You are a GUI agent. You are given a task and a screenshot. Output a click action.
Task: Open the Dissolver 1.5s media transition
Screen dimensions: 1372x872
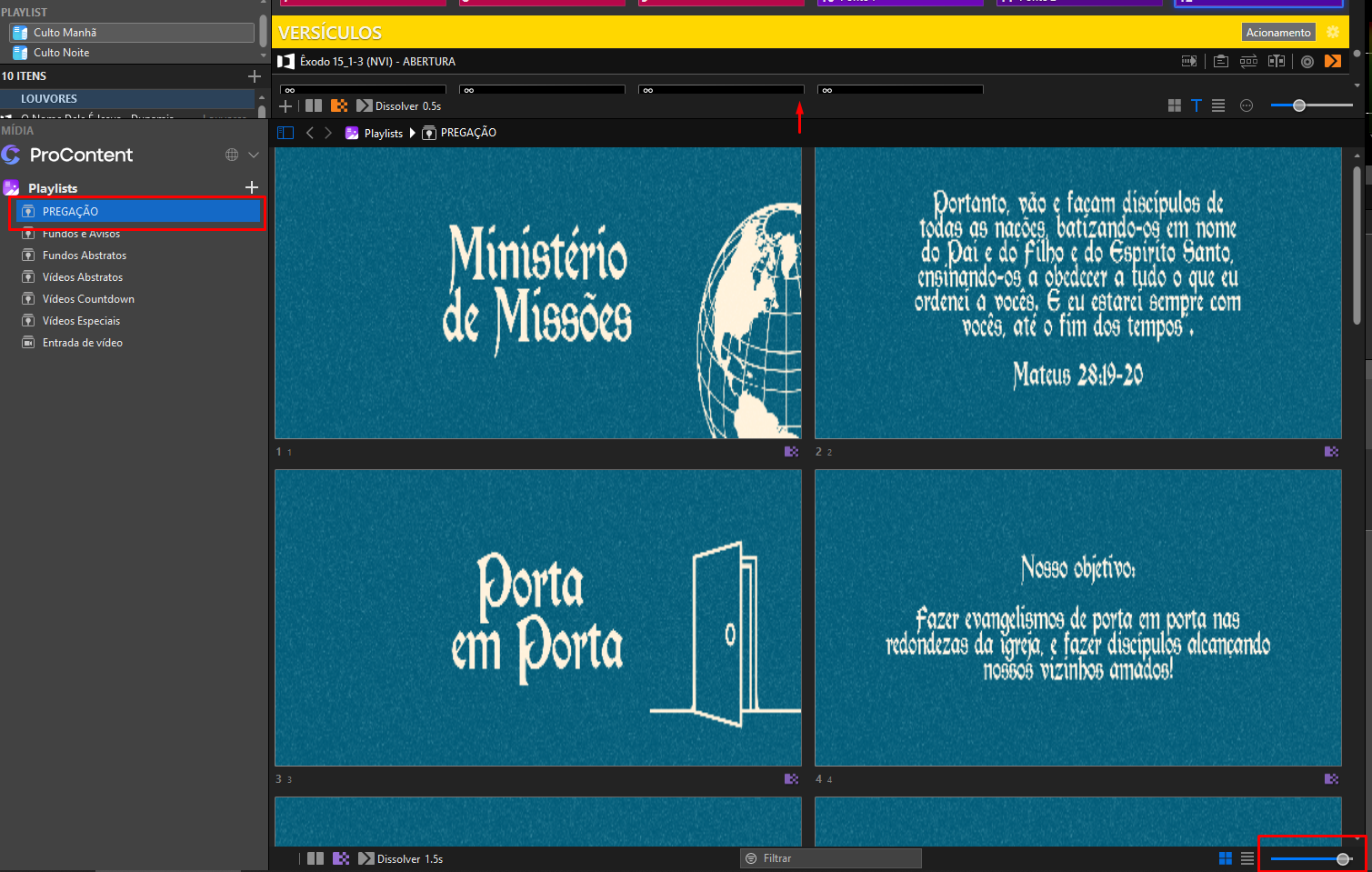click(401, 858)
